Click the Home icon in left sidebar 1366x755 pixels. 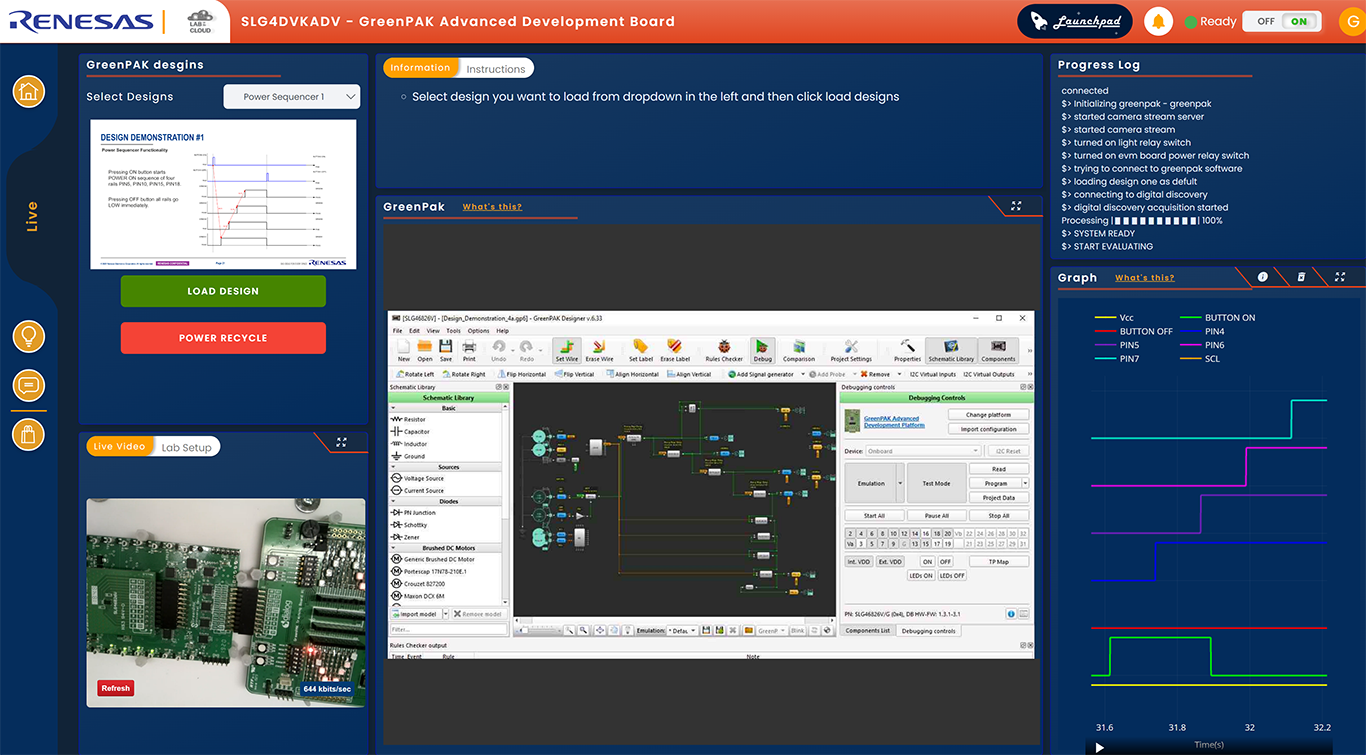(28, 92)
